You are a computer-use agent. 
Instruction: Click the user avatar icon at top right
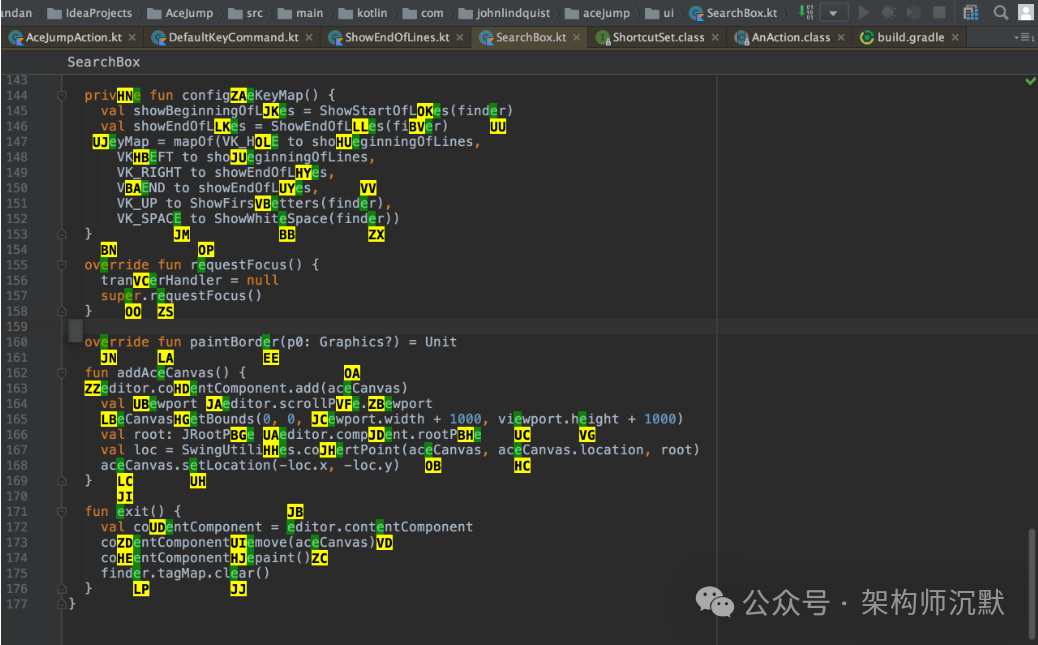pyautogui.click(x=1027, y=13)
